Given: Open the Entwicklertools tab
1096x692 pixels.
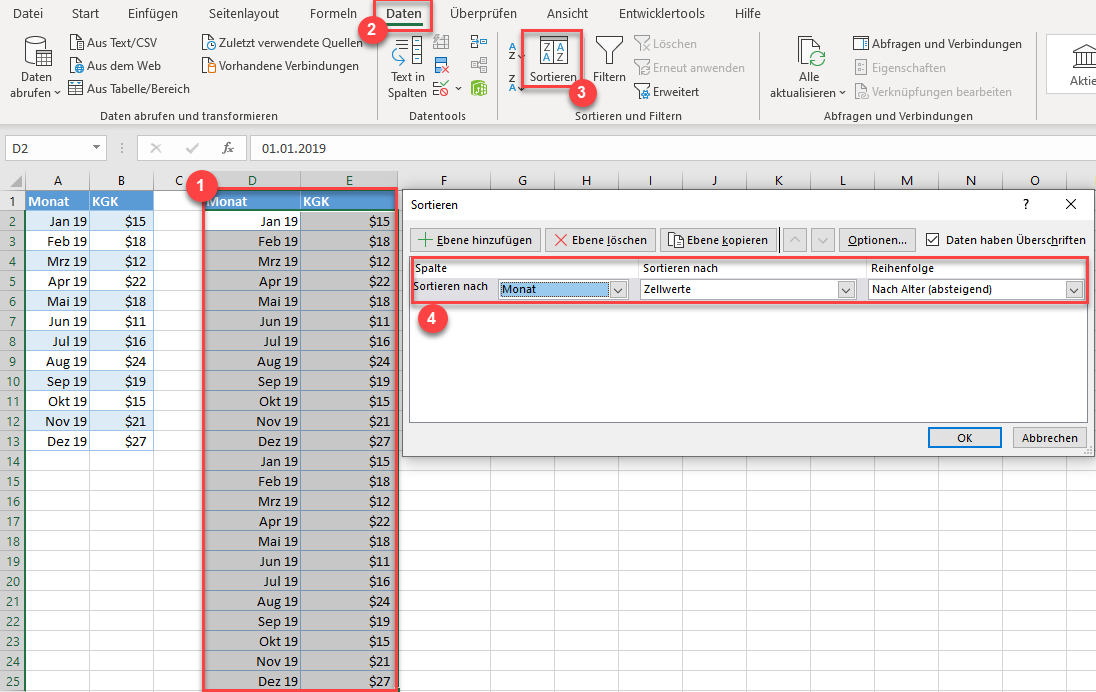Looking at the screenshot, I should tap(661, 13).
